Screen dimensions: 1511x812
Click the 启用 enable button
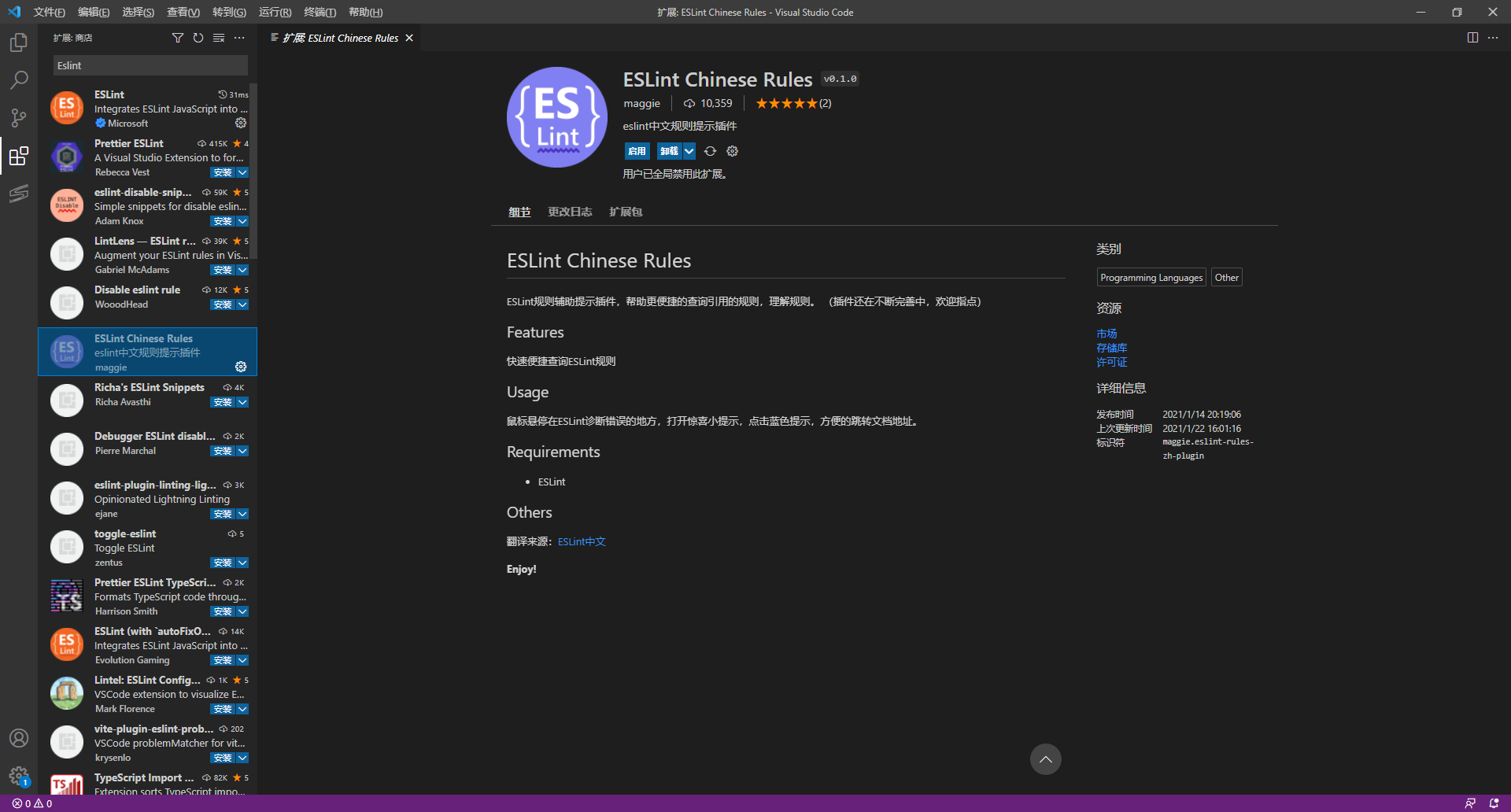point(637,151)
